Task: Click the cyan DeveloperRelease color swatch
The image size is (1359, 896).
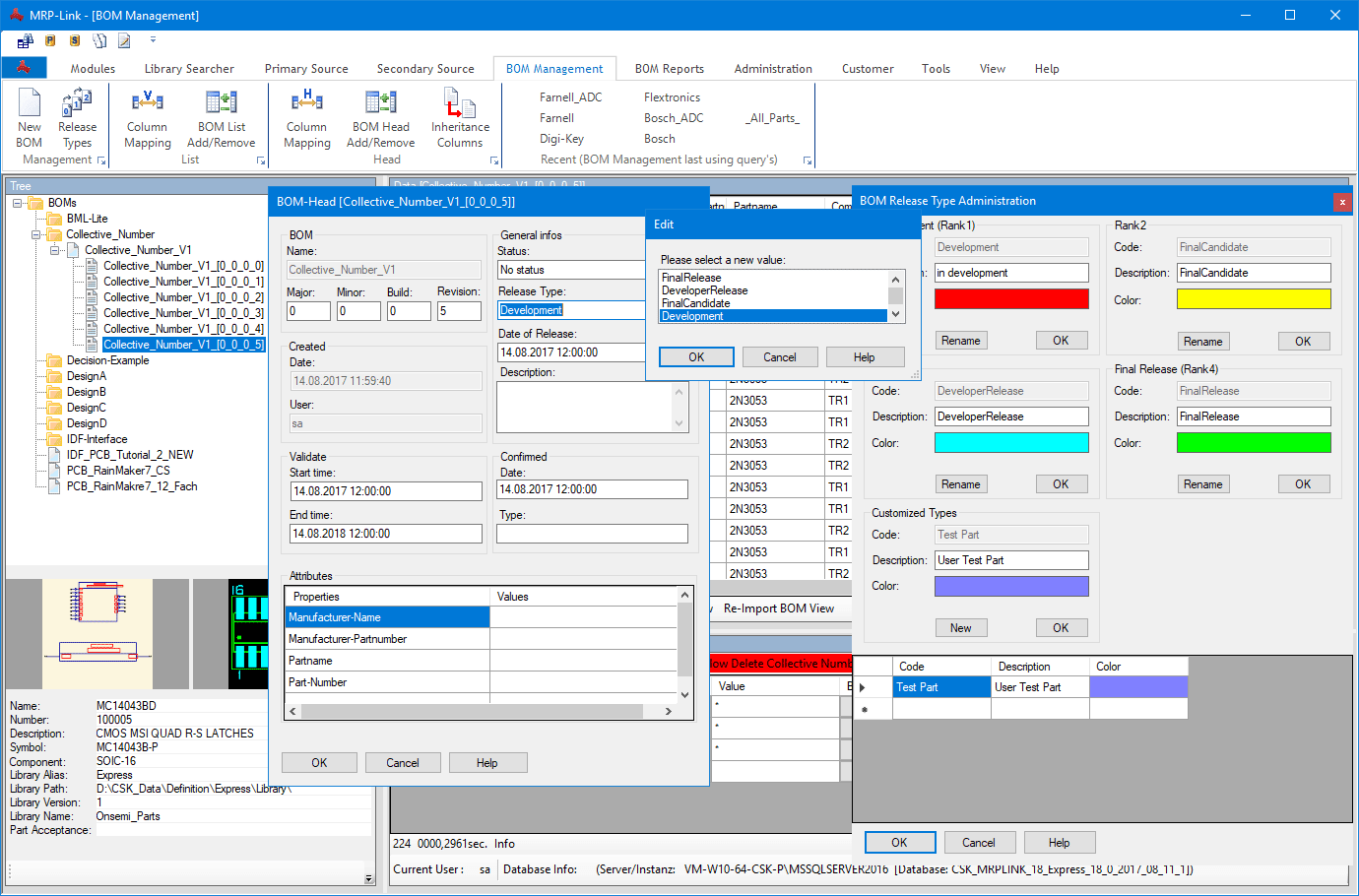Action: click(x=1011, y=442)
